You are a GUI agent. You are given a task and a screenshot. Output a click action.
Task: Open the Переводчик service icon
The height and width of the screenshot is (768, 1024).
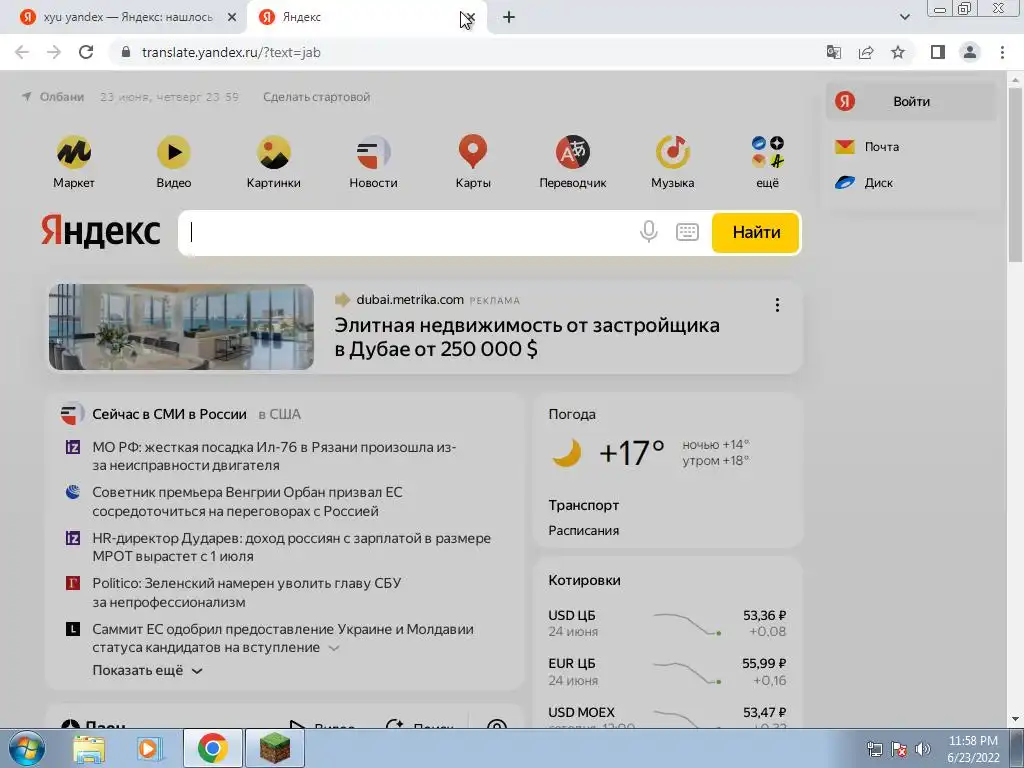tap(573, 152)
